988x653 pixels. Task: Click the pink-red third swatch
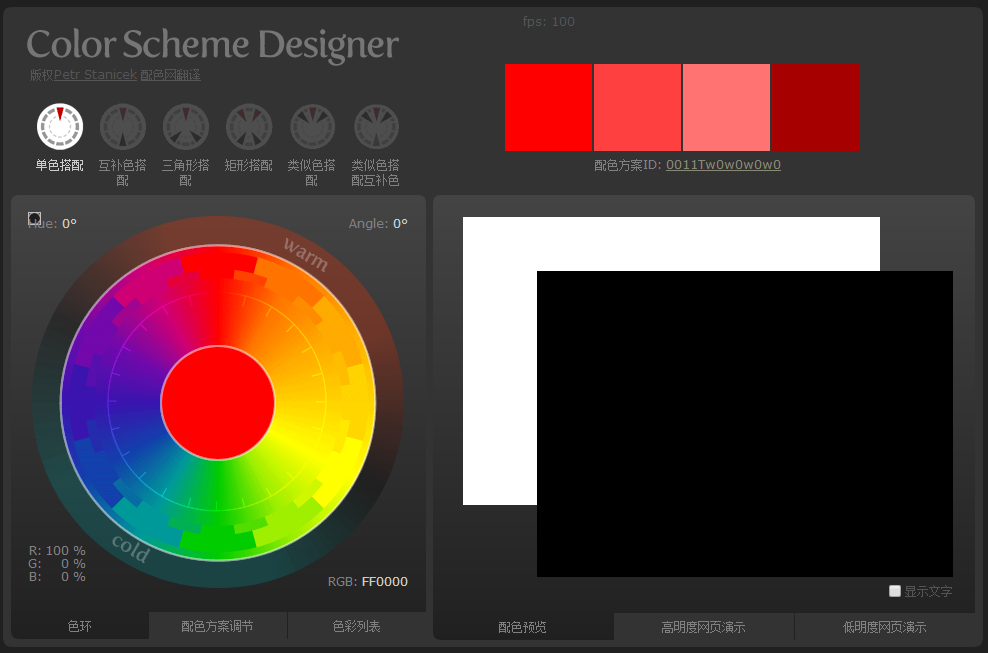tap(727, 107)
